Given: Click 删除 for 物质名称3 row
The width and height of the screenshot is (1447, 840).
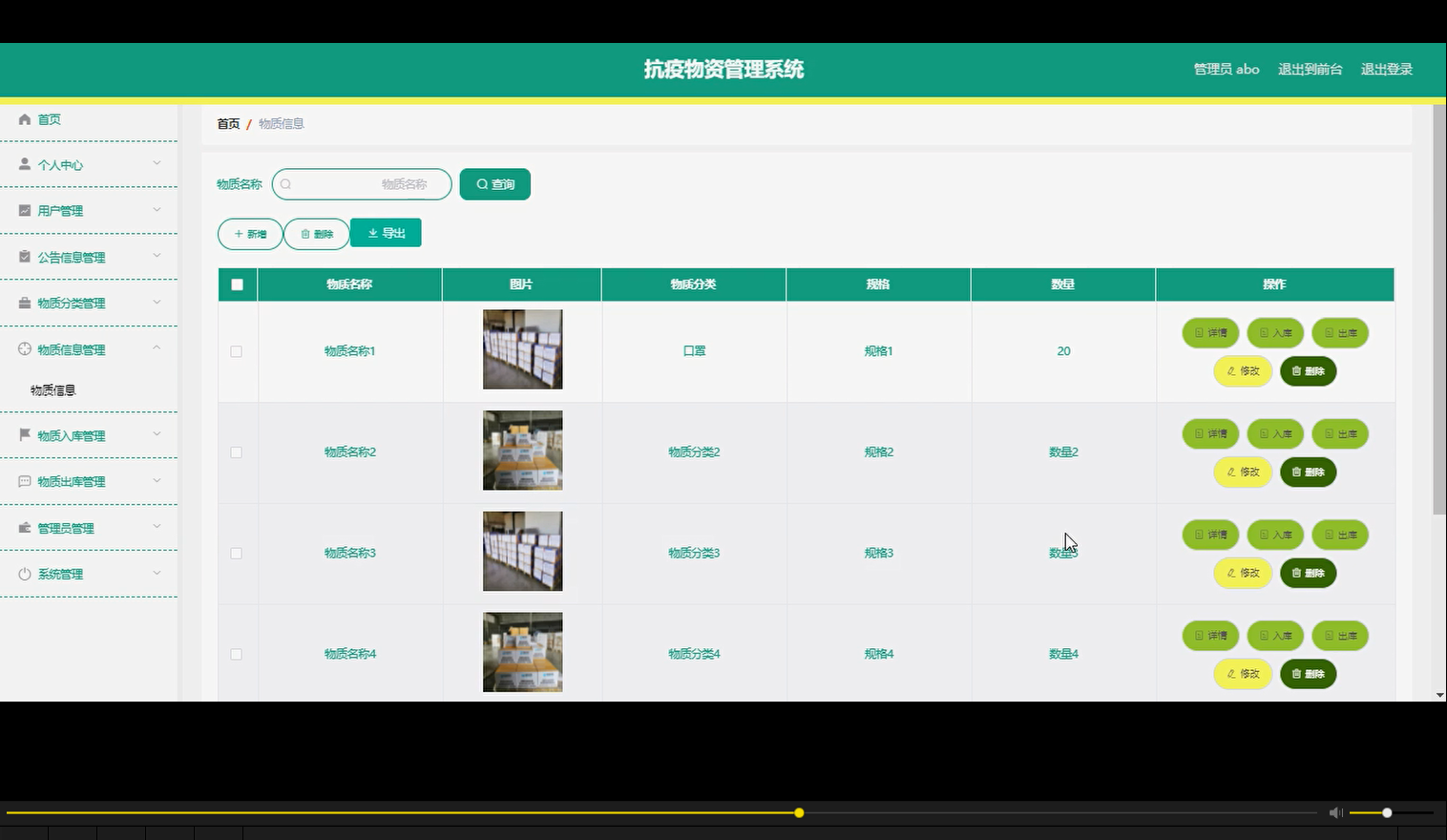Looking at the screenshot, I should pos(1308,574).
